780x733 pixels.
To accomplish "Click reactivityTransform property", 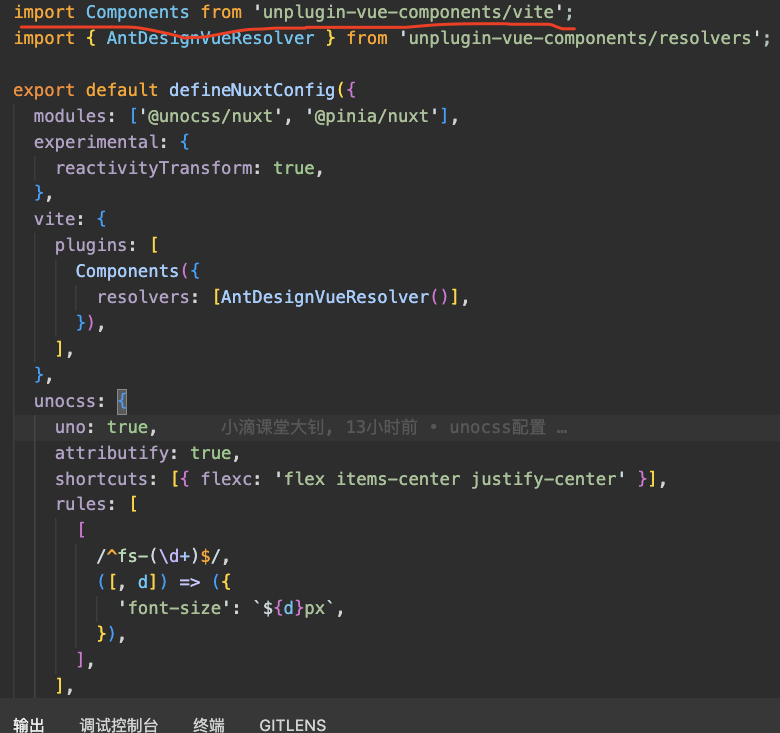I will [154, 168].
